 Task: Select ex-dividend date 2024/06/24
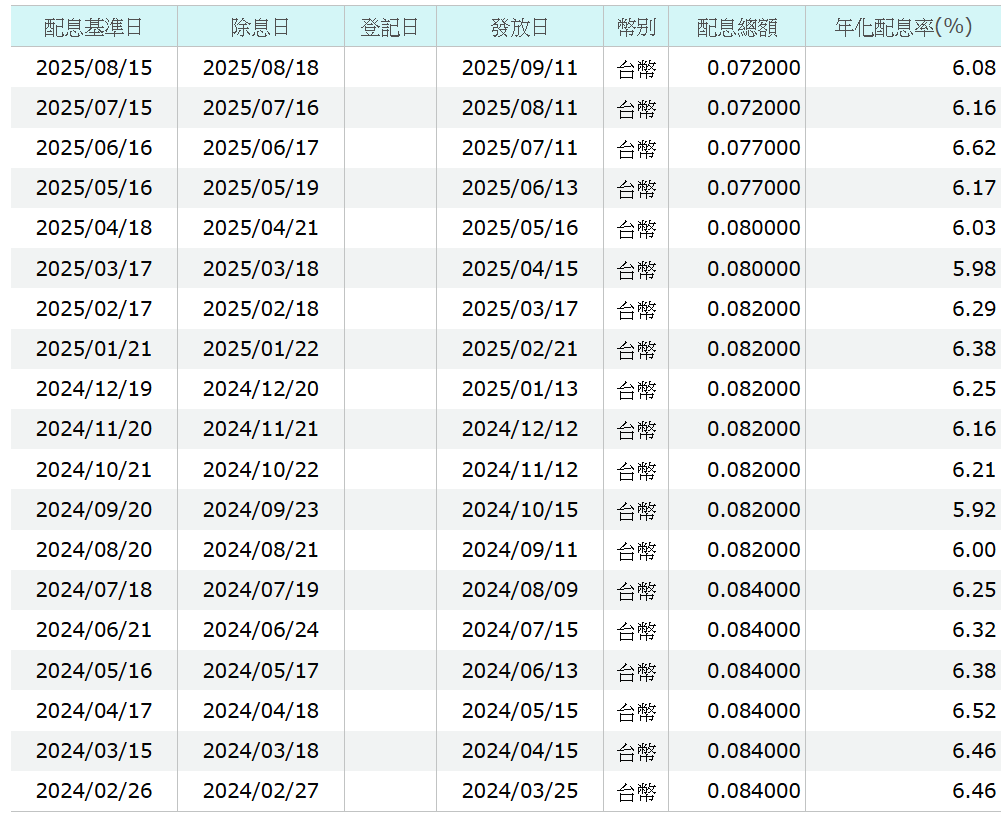pos(261,630)
